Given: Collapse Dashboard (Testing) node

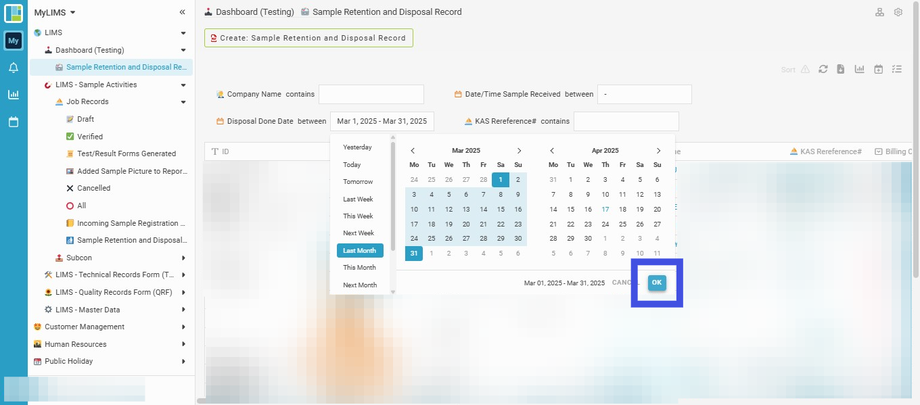Looking at the screenshot, I should tap(183, 50).
